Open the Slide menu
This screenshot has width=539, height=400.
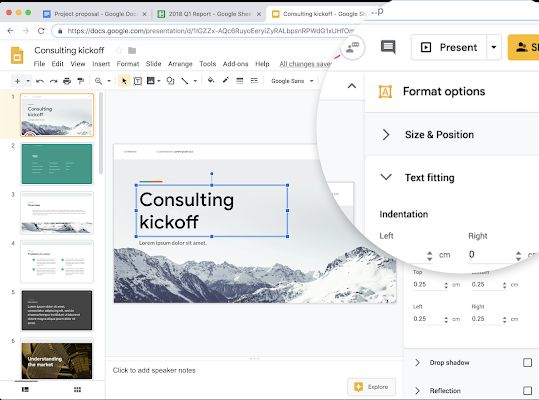[x=153, y=64]
